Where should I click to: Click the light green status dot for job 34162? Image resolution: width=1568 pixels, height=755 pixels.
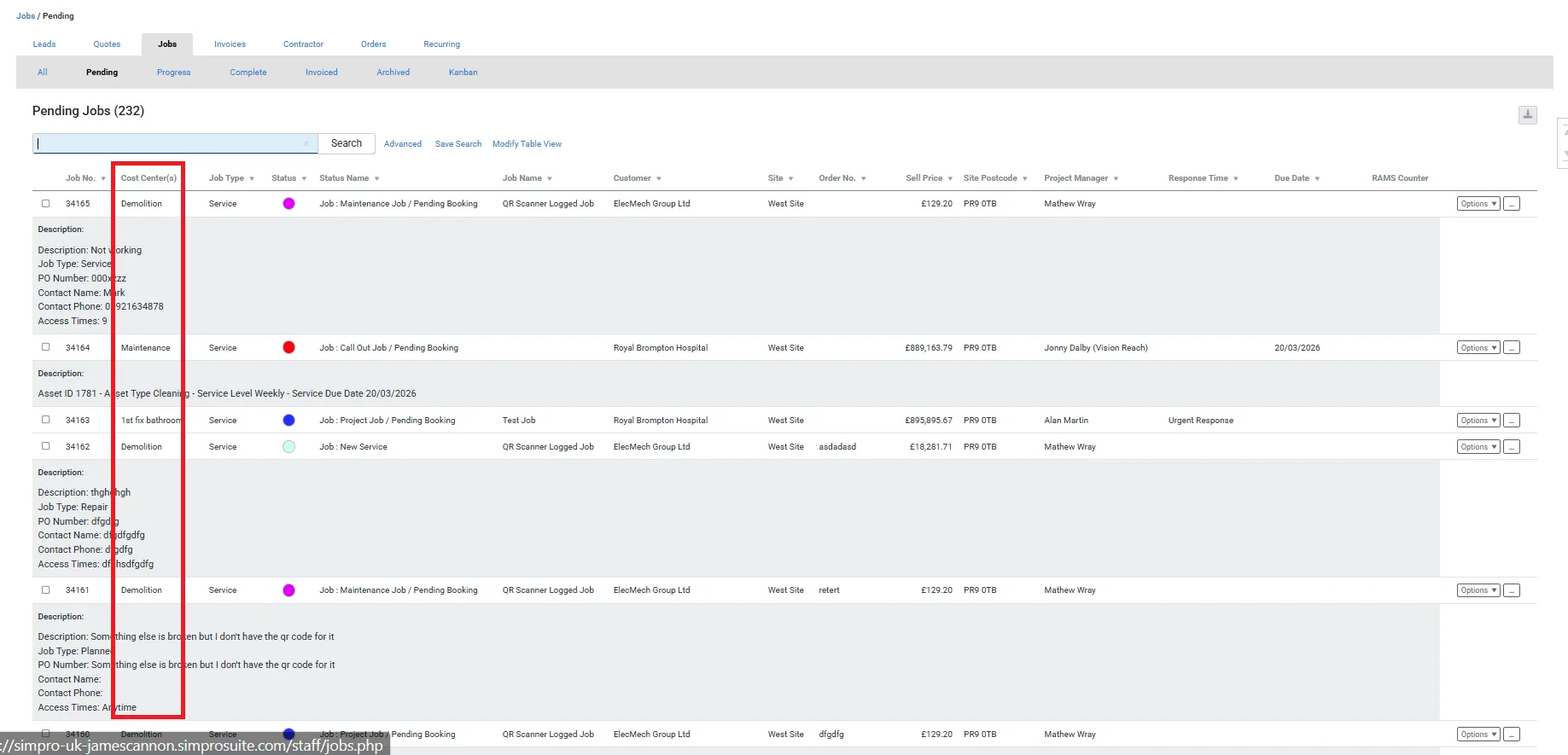(x=289, y=446)
